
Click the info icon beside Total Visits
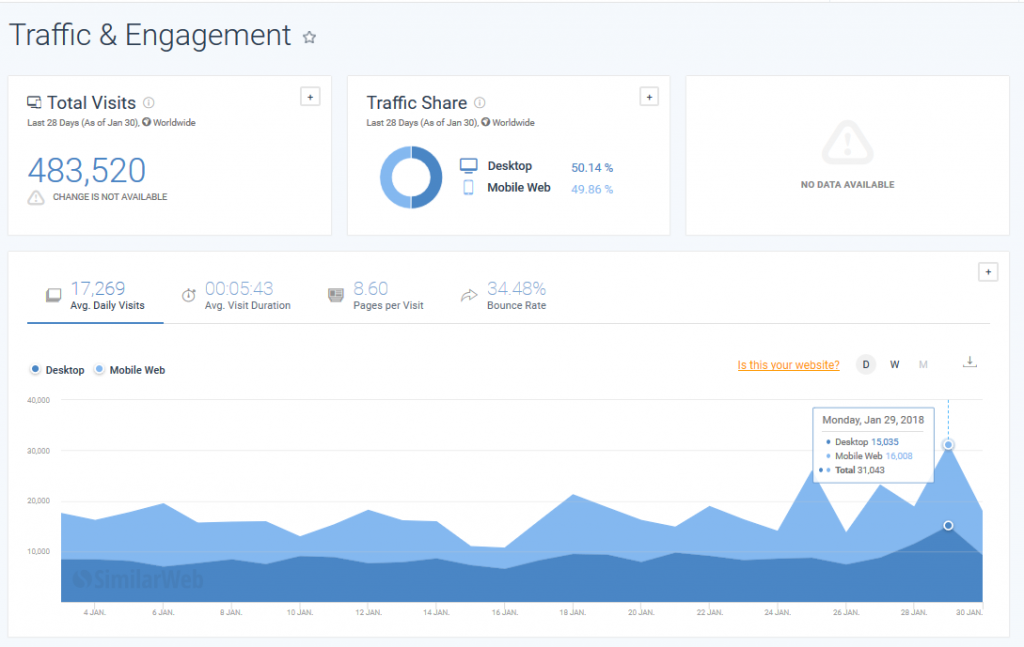(x=149, y=103)
